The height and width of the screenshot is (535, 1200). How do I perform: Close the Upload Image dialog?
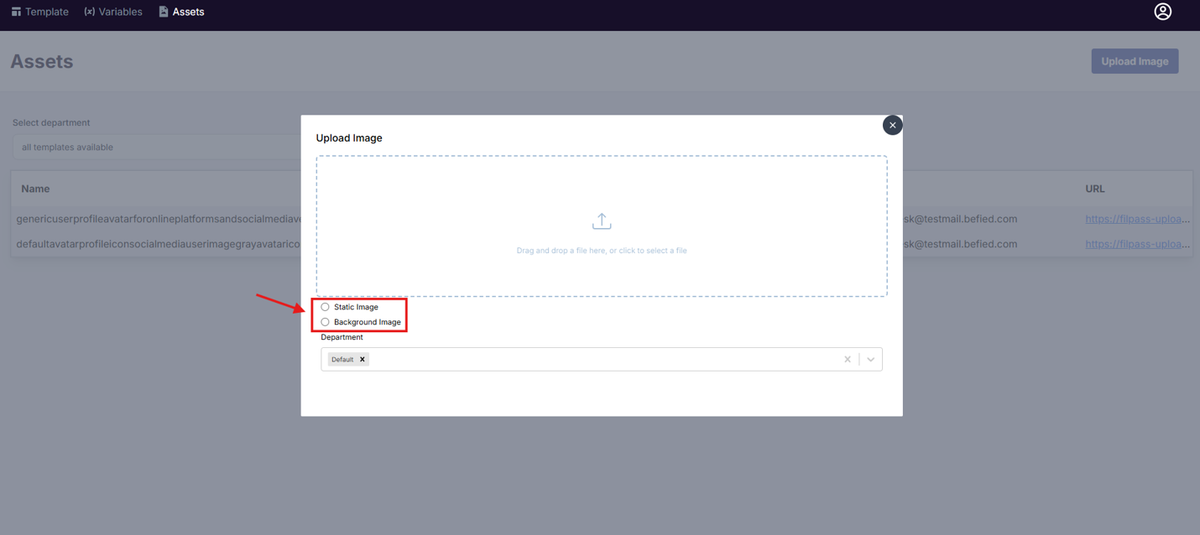click(x=892, y=125)
